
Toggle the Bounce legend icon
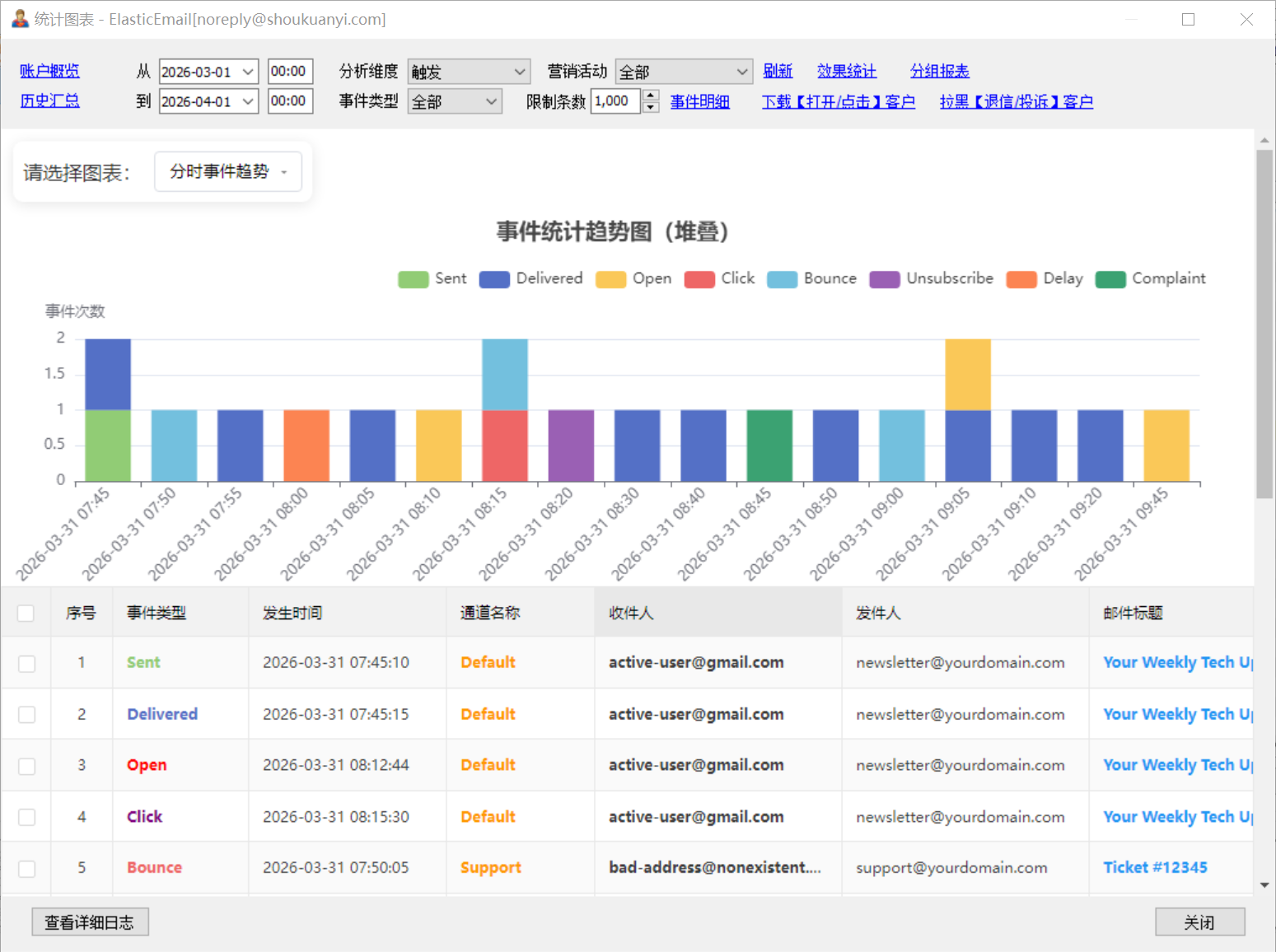pyautogui.click(x=782, y=279)
